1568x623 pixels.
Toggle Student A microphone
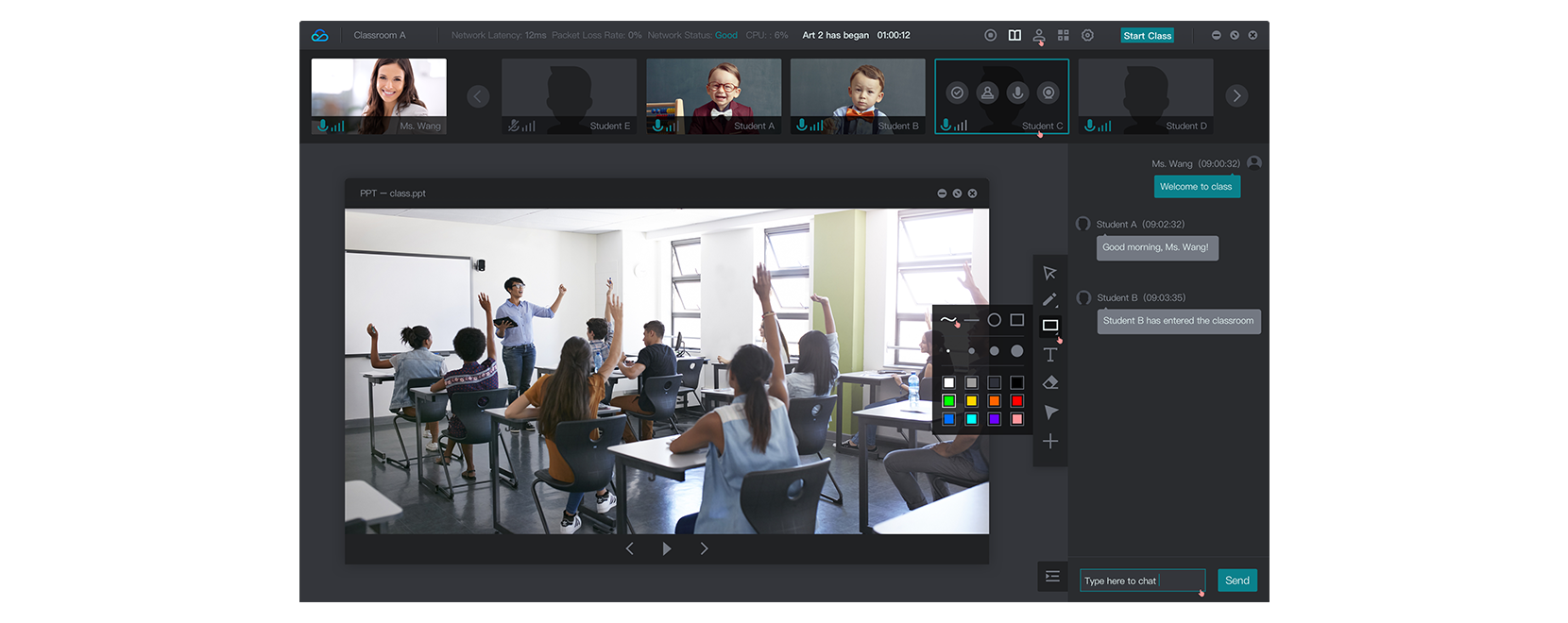658,126
